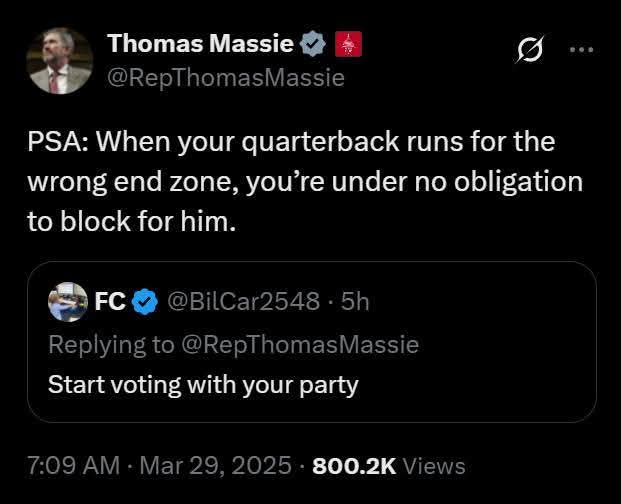Open the three-dot more options menu
The width and height of the screenshot is (621, 504).
(581, 48)
